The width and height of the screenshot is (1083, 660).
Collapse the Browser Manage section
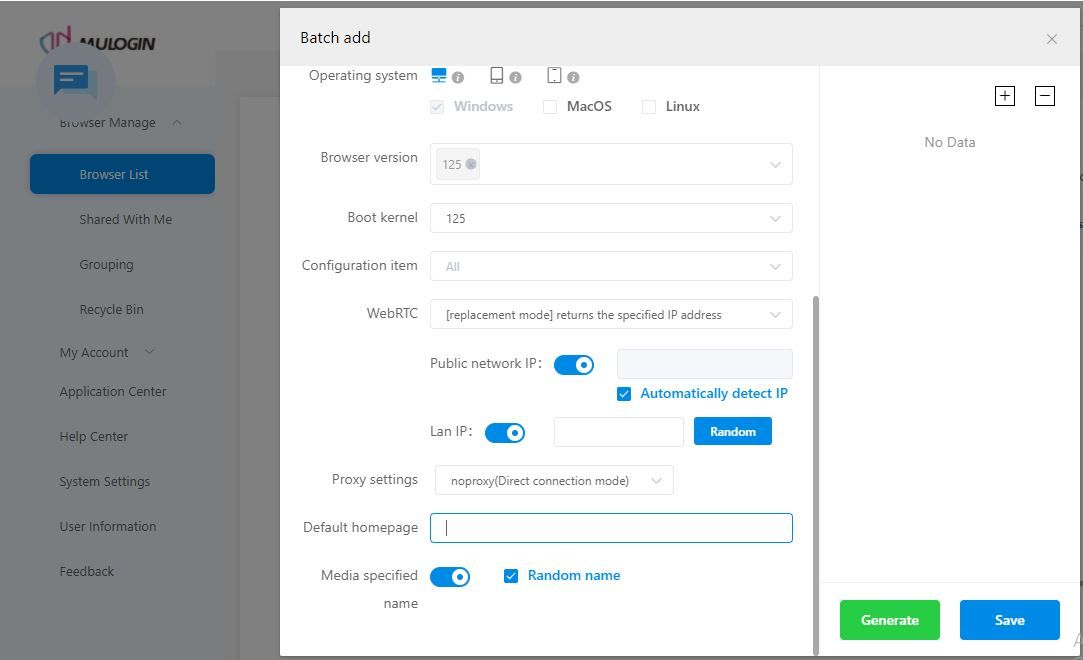(178, 122)
